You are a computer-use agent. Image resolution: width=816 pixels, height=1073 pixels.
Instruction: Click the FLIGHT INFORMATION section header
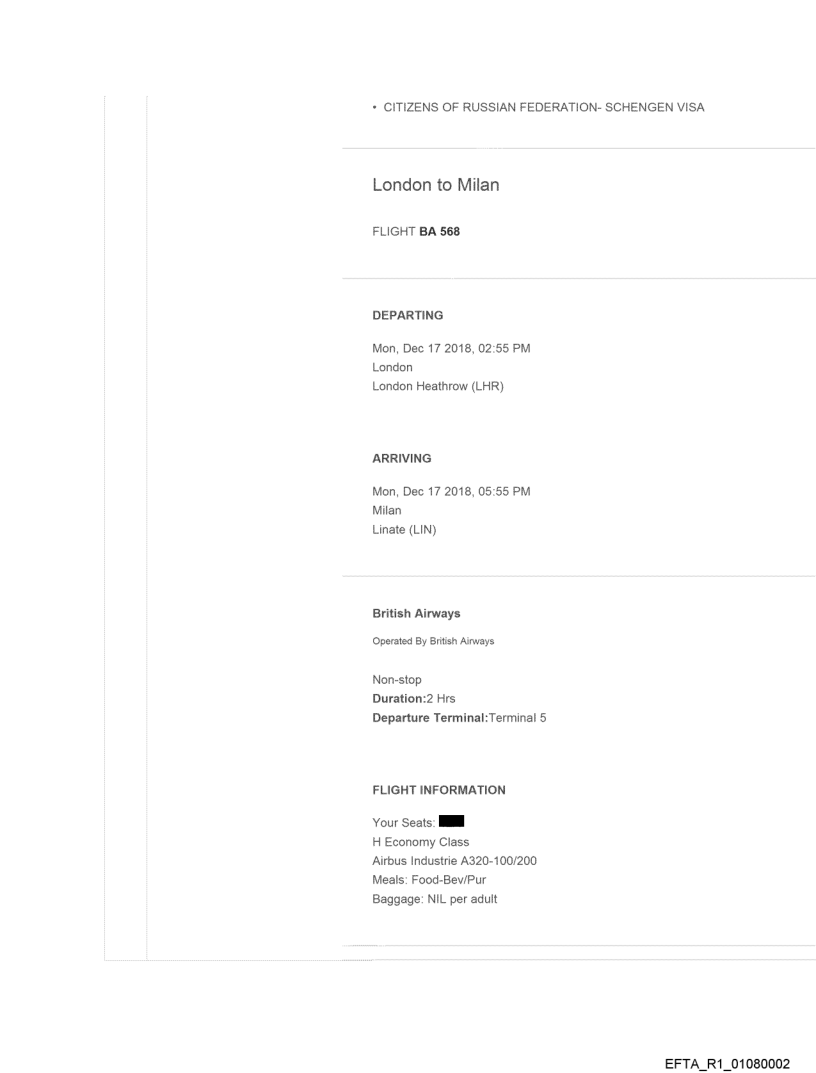(438, 790)
